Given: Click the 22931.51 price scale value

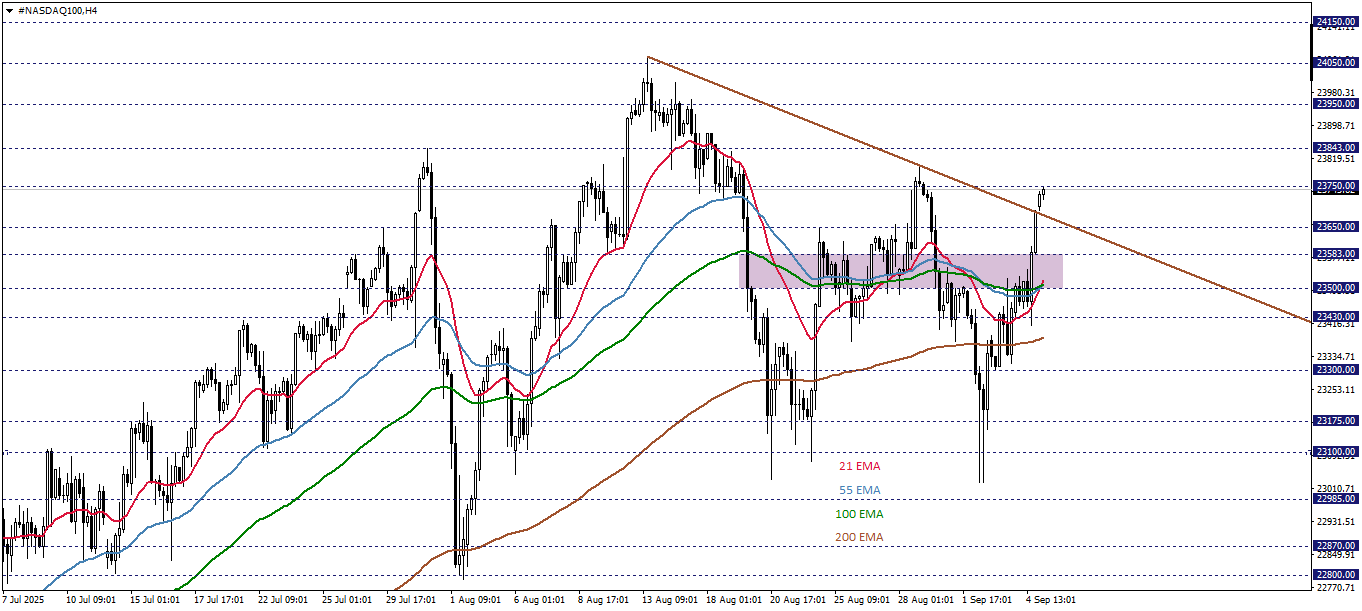Looking at the screenshot, I should (x=1338, y=521).
